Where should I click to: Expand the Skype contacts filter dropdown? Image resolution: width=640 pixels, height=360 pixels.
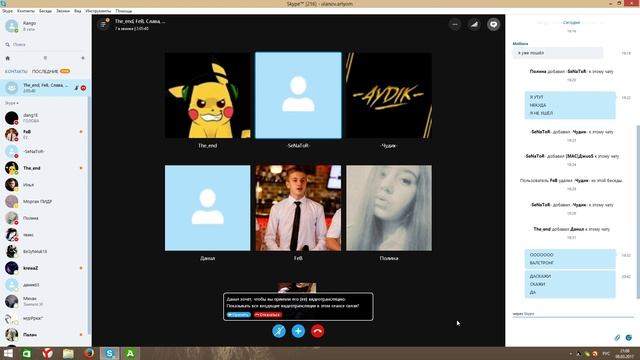(x=11, y=103)
